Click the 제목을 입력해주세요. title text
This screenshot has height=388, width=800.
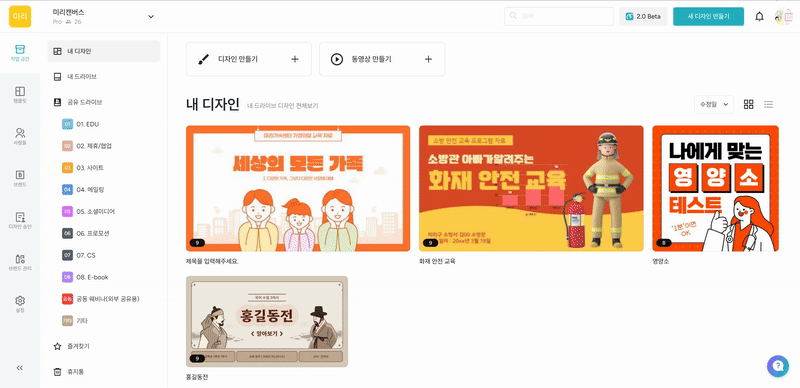[213, 261]
